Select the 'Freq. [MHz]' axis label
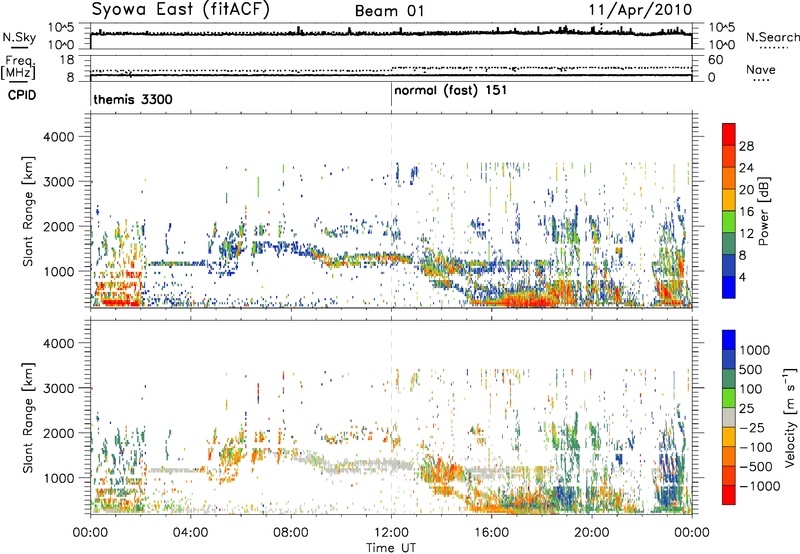 pos(18,67)
